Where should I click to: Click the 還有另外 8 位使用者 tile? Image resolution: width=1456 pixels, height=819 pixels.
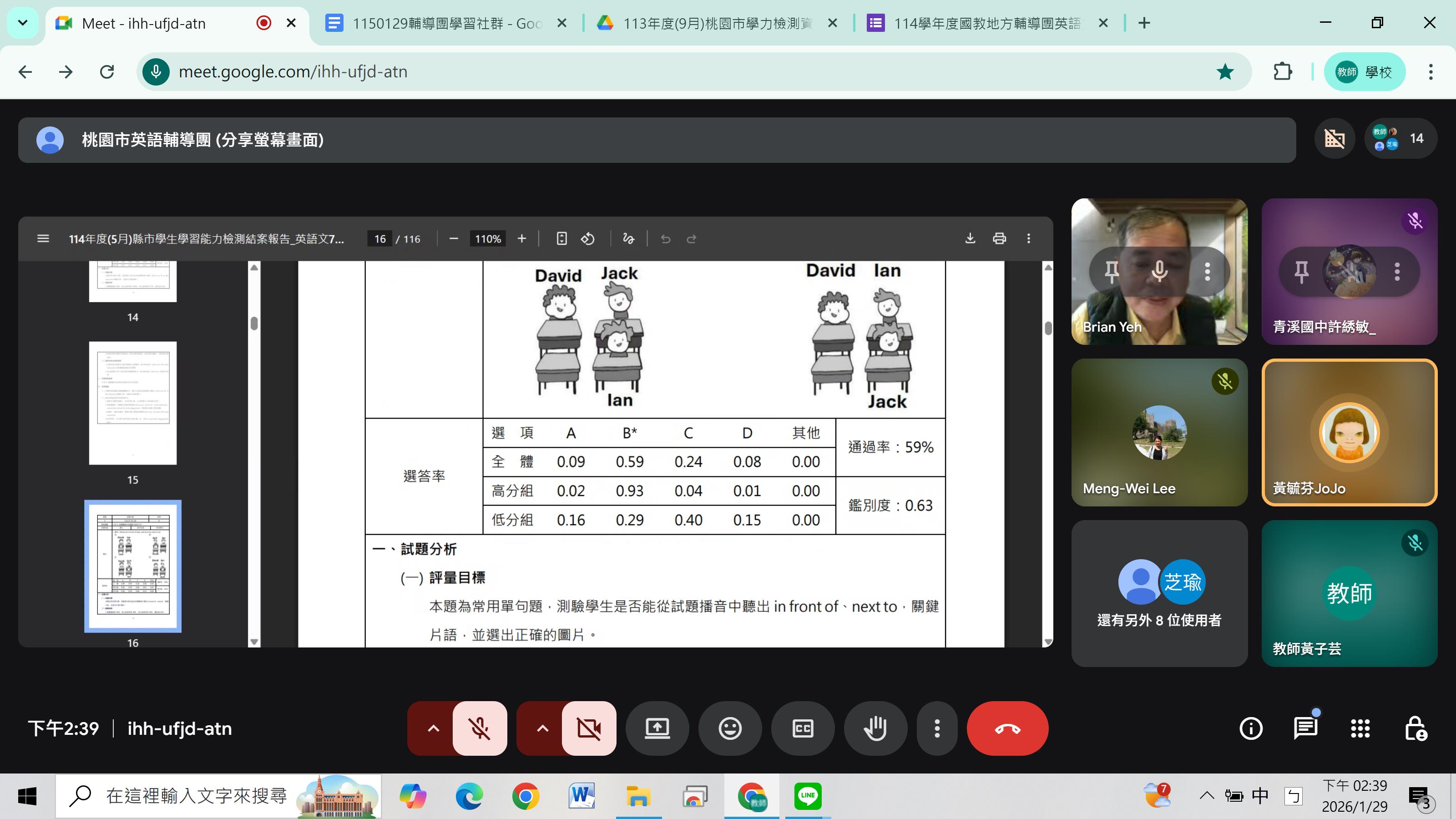[x=1159, y=593]
